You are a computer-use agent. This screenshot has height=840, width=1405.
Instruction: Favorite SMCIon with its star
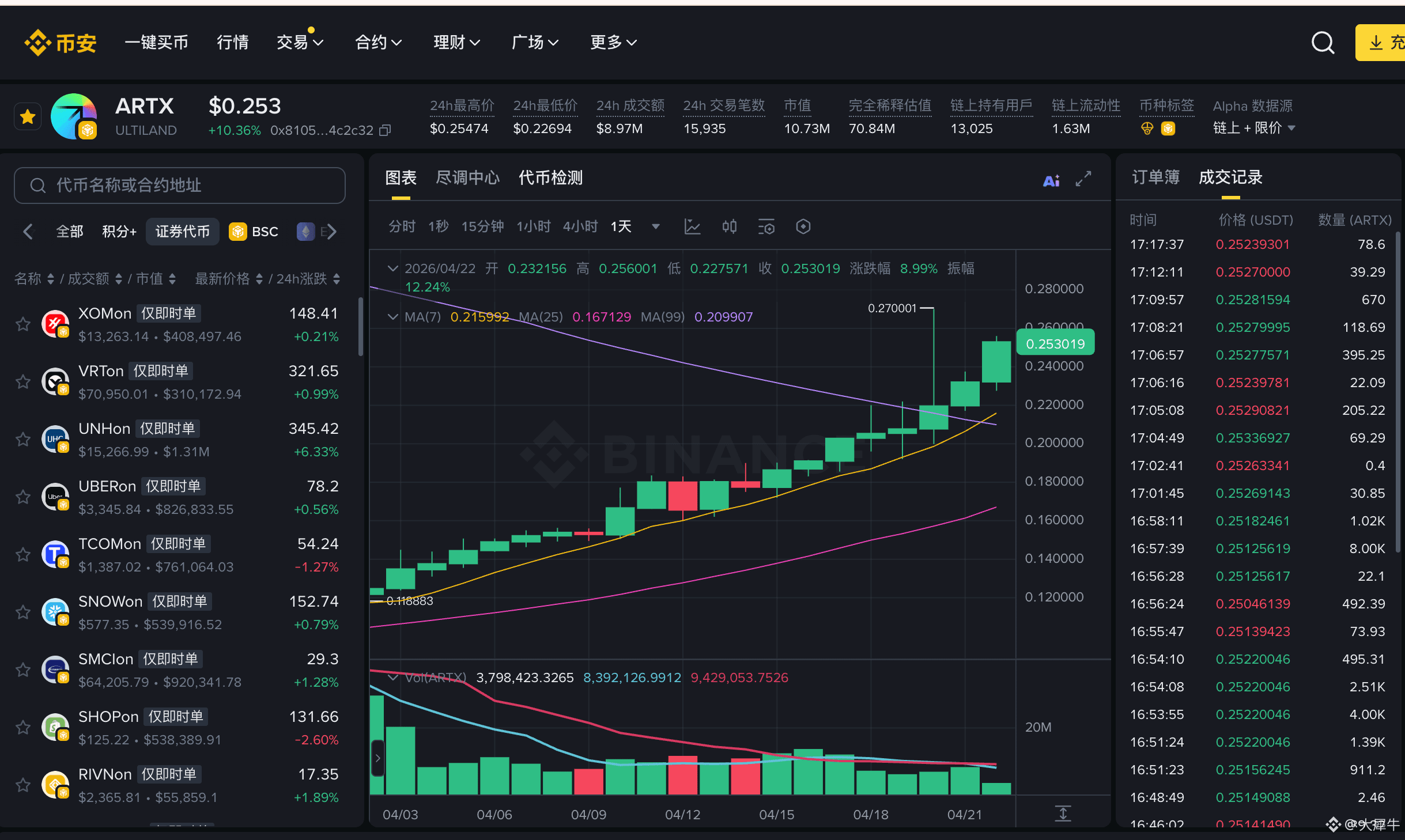(x=23, y=670)
